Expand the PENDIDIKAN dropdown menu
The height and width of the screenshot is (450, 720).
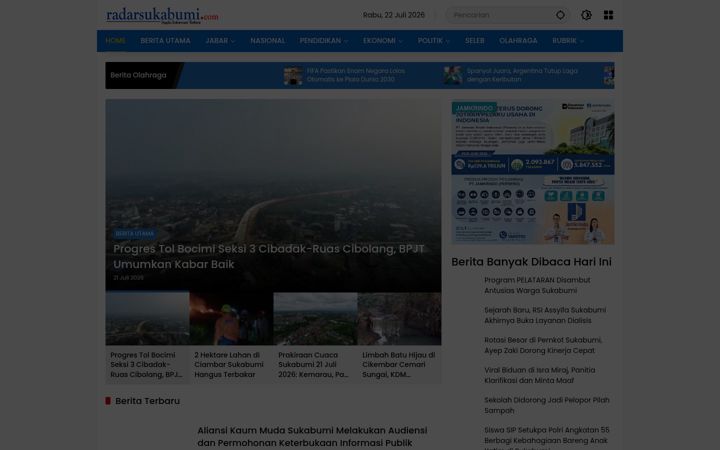pos(324,41)
